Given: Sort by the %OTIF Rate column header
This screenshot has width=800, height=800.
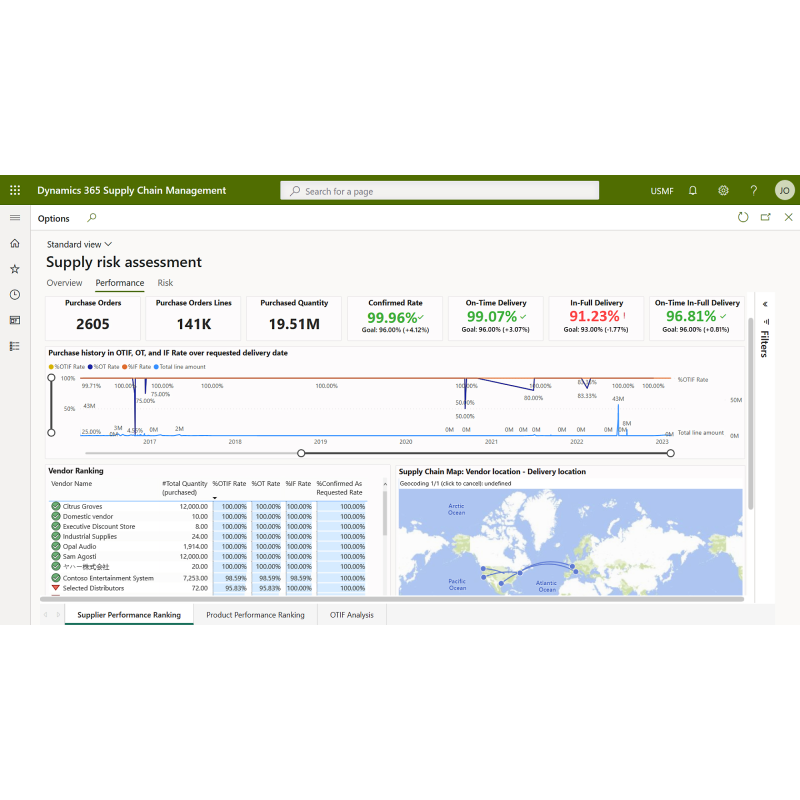Looking at the screenshot, I should coord(229,484).
